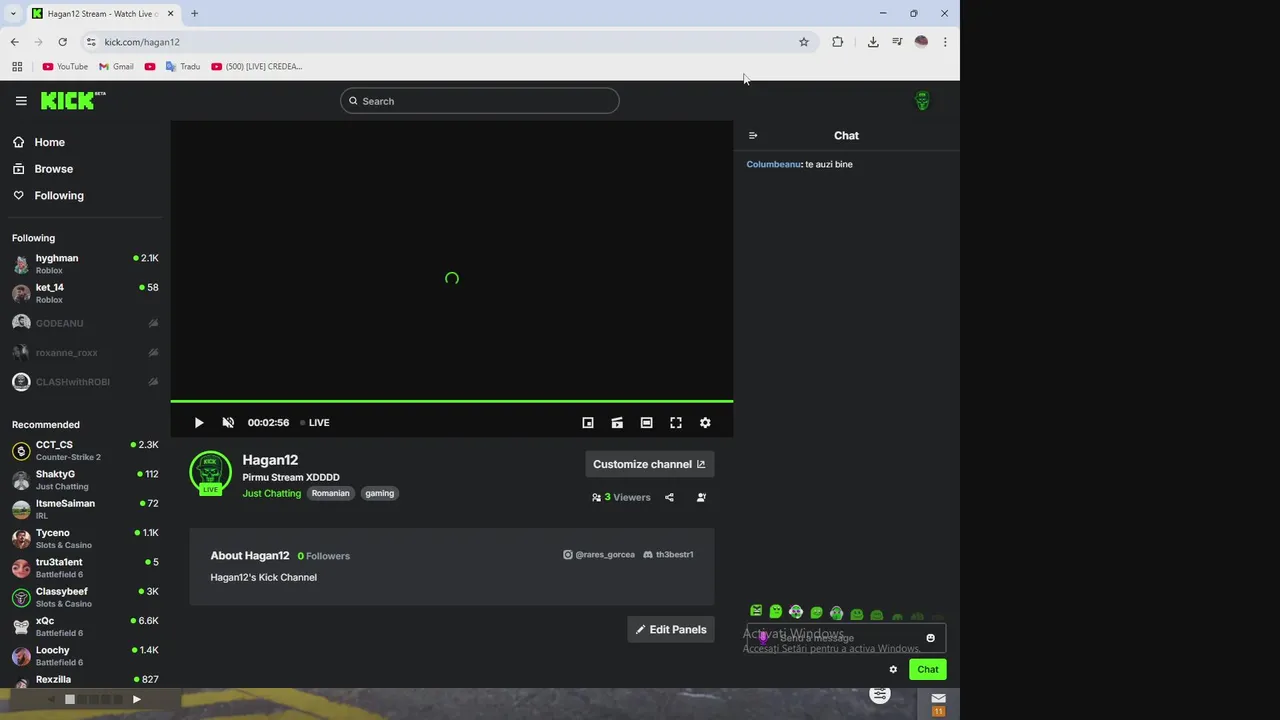Select the gaming tag
Screen dimensions: 1280x720
pyautogui.click(x=379, y=493)
